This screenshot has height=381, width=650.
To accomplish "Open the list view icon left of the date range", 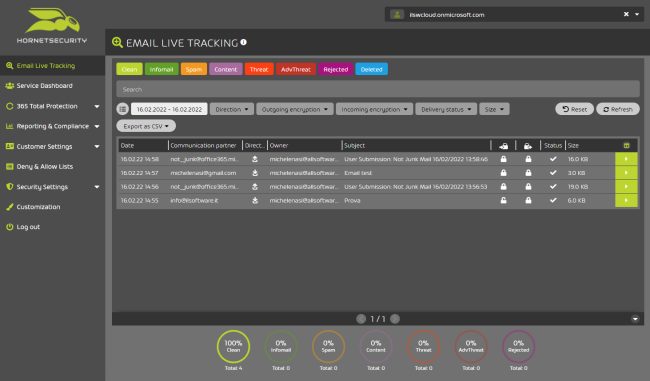I will [x=122, y=109].
